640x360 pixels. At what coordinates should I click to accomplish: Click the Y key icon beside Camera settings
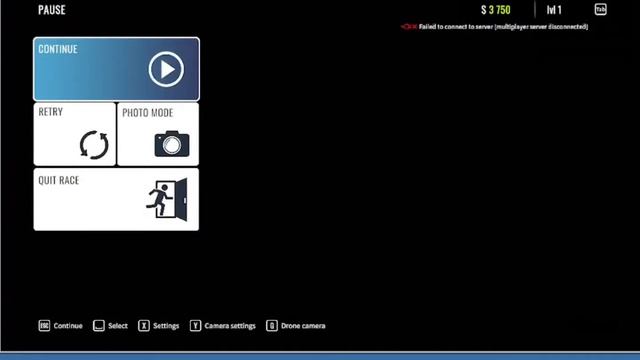[195, 326]
